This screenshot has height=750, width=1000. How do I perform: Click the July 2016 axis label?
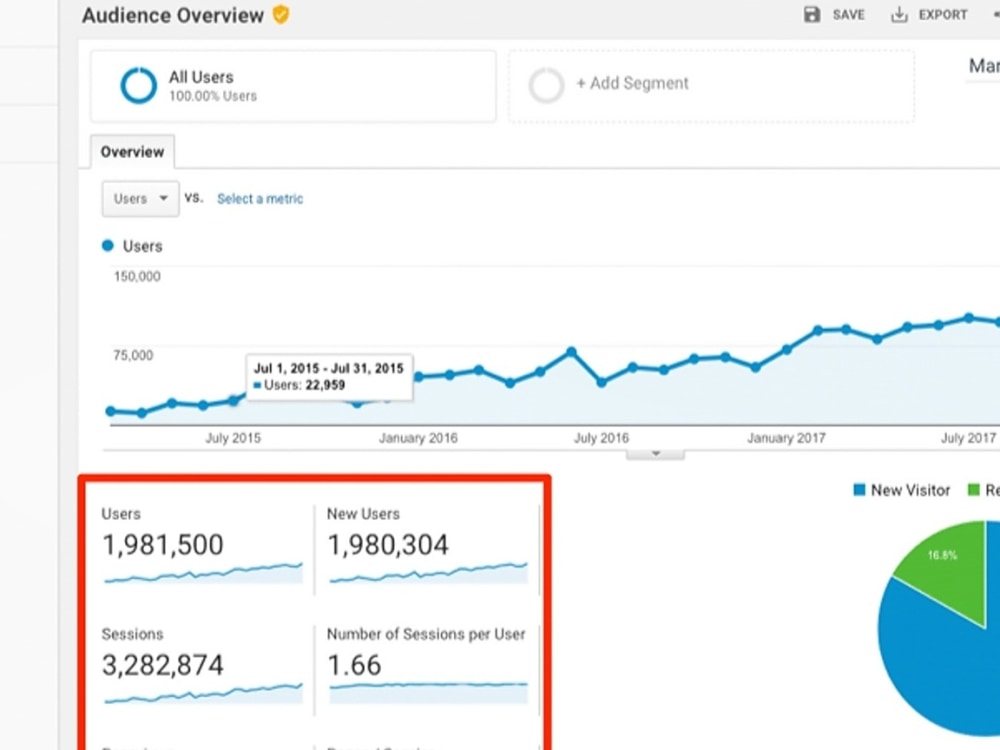[601, 438]
